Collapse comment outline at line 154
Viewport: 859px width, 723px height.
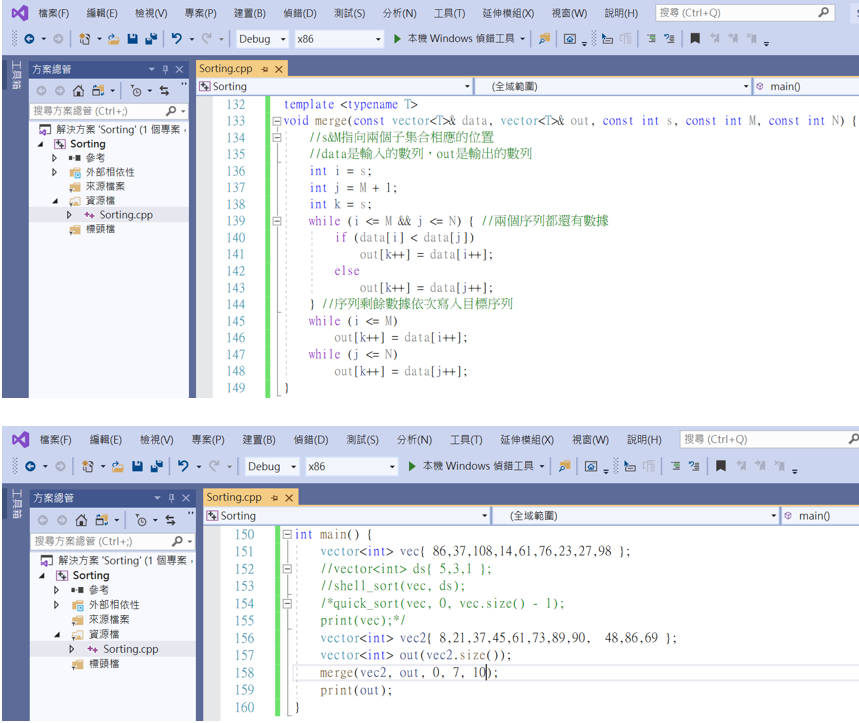coord(287,604)
